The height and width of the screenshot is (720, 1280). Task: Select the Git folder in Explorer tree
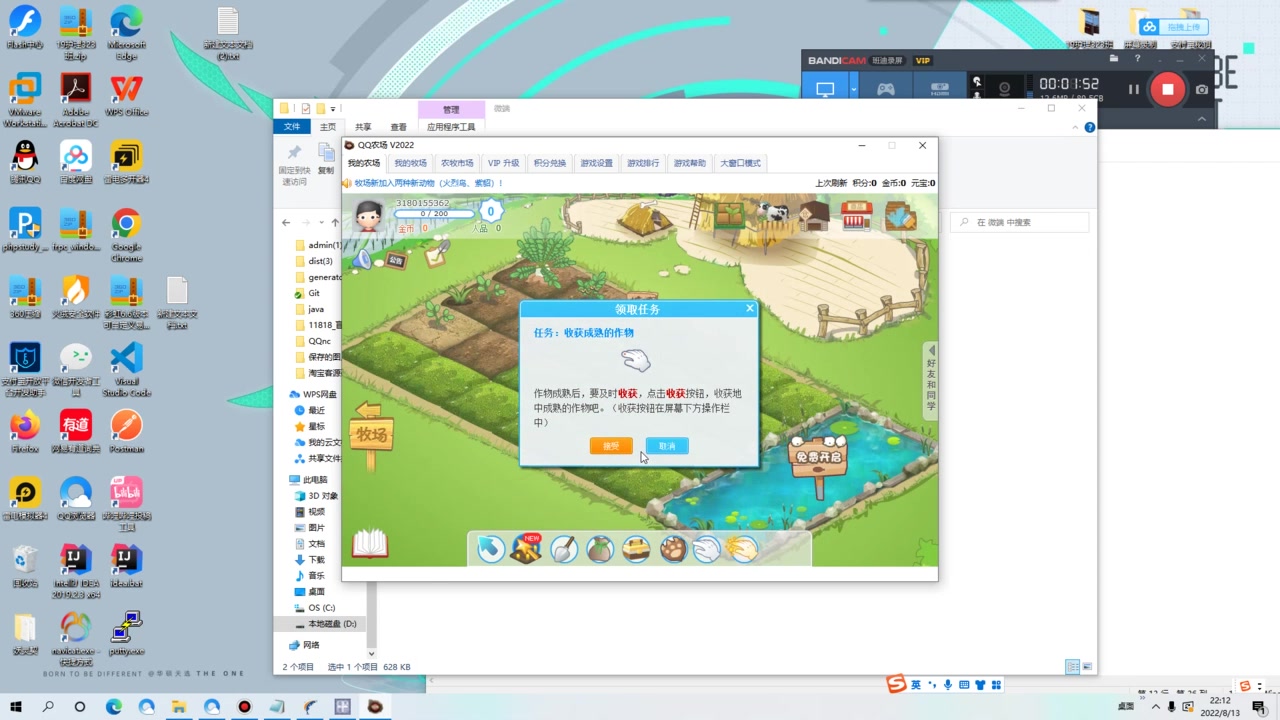[x=314, y=293]
